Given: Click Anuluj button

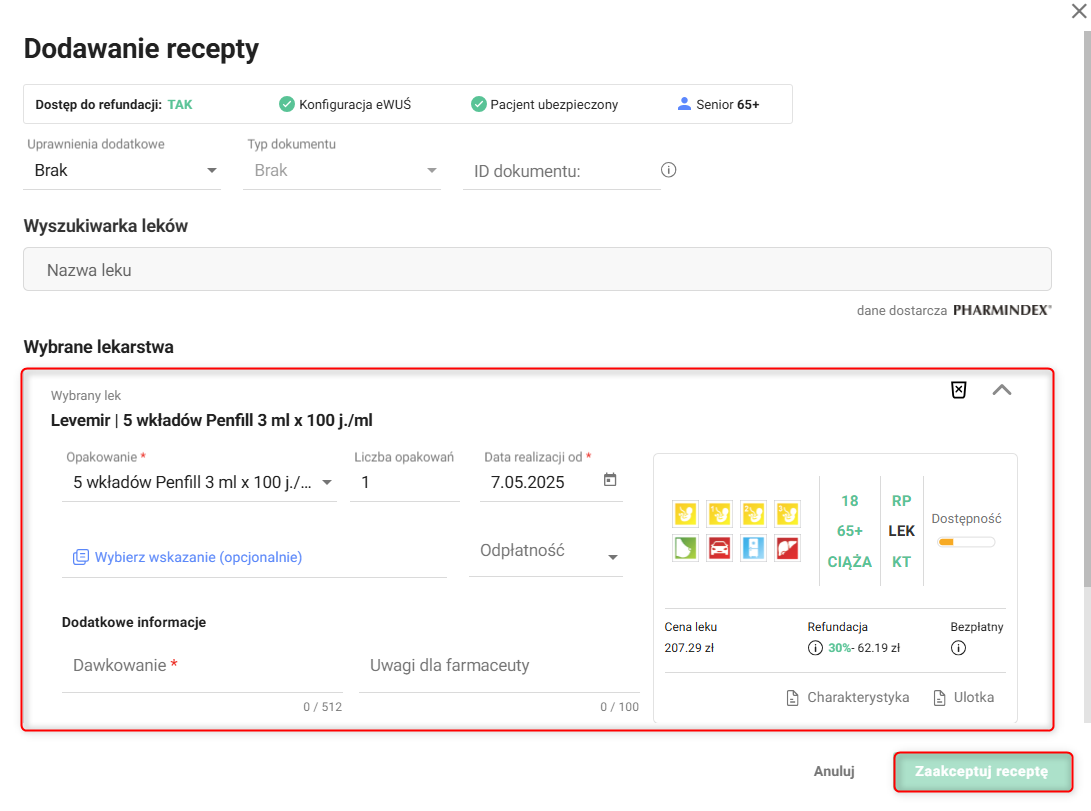Looking at the screenshot, I should tap(834, 771).
